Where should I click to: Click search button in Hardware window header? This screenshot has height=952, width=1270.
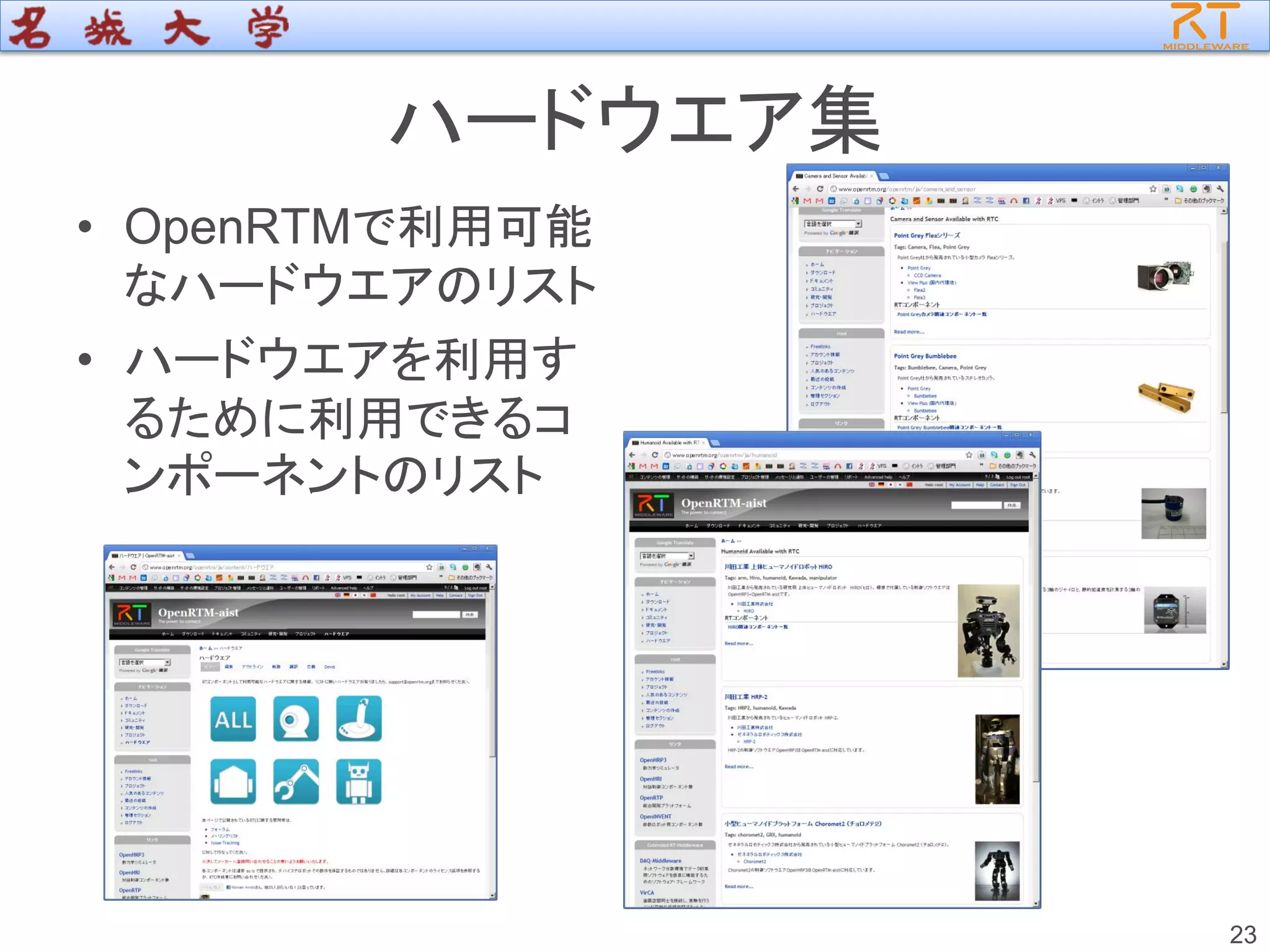pyautogui.click(x=469, y=614)
